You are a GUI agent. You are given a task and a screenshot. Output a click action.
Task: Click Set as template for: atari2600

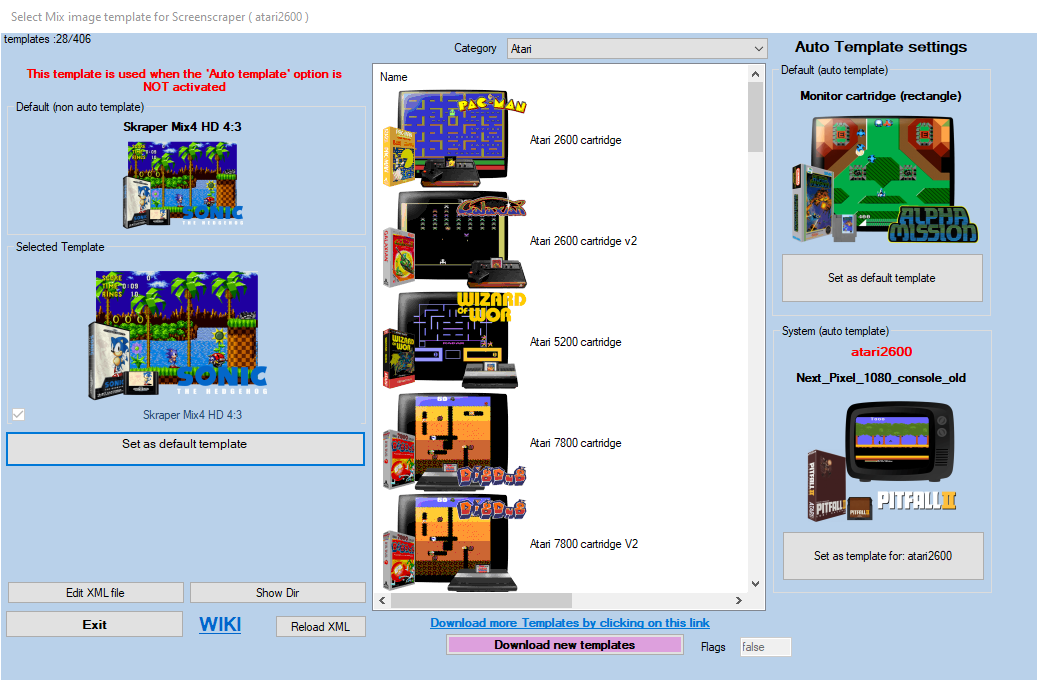coord(882,556)
